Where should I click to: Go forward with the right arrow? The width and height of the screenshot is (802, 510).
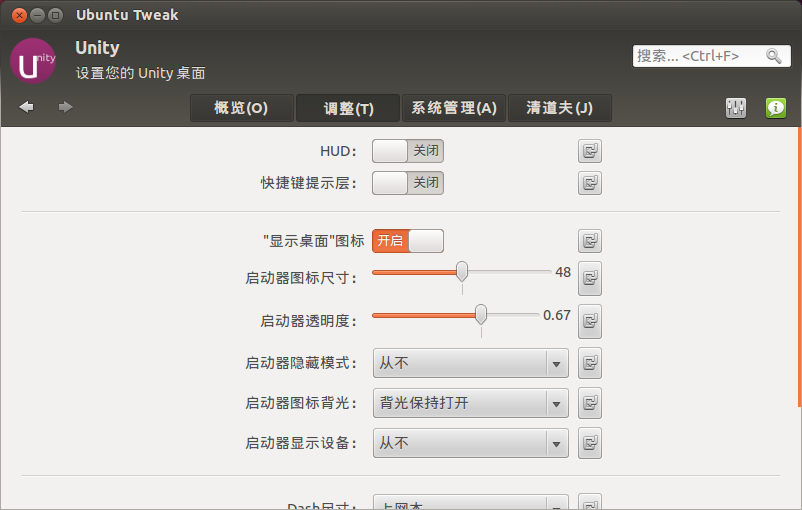65,107
